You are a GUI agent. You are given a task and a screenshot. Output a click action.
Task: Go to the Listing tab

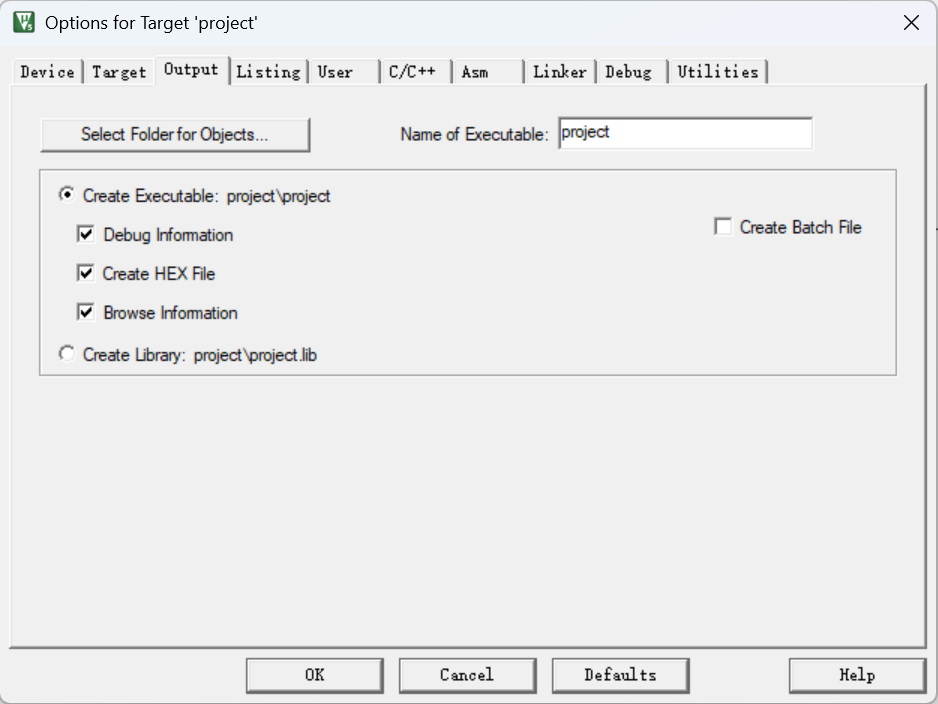[x=269, y=72]
